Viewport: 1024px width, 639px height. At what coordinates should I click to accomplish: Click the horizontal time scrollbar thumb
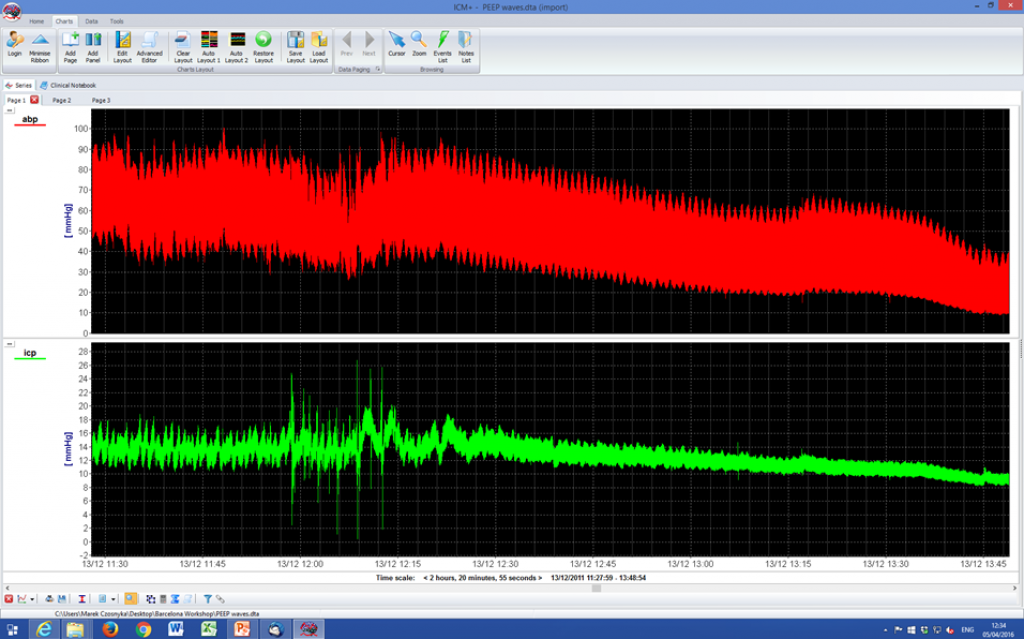596,588
